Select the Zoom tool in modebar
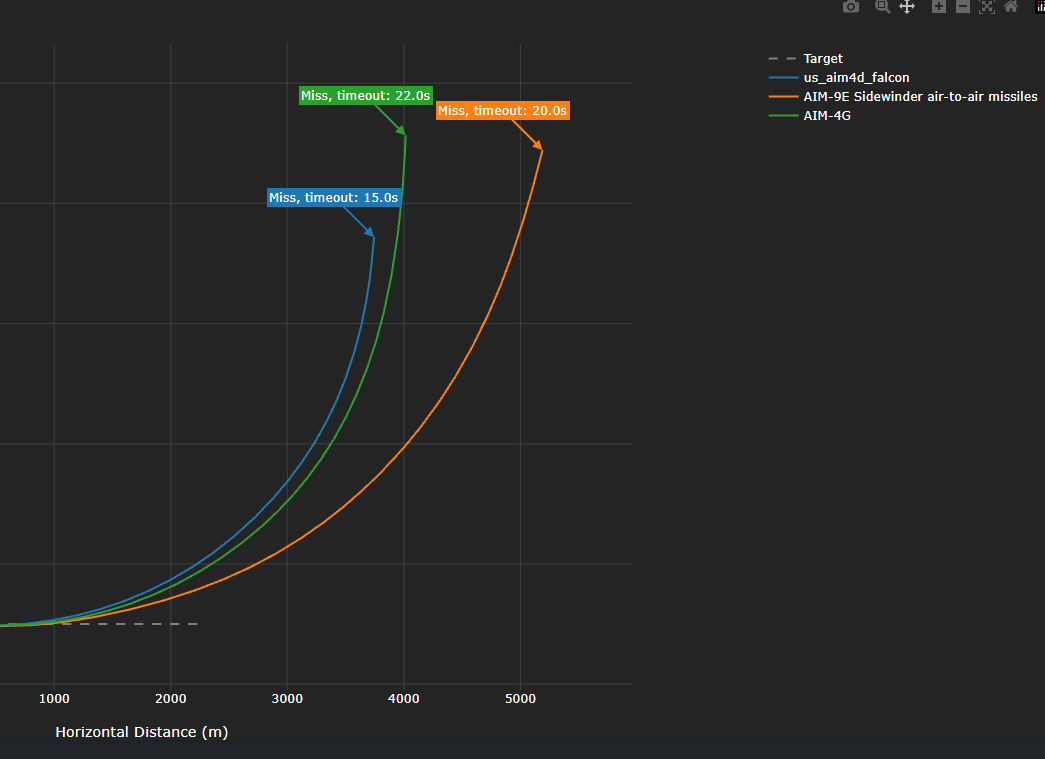The width and height of the screenshot is (1045, 759). 882,7
